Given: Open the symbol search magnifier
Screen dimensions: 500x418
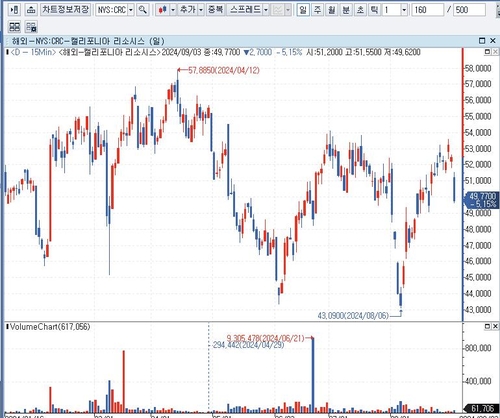Looking at the screenshot, I should pos(143,10).
